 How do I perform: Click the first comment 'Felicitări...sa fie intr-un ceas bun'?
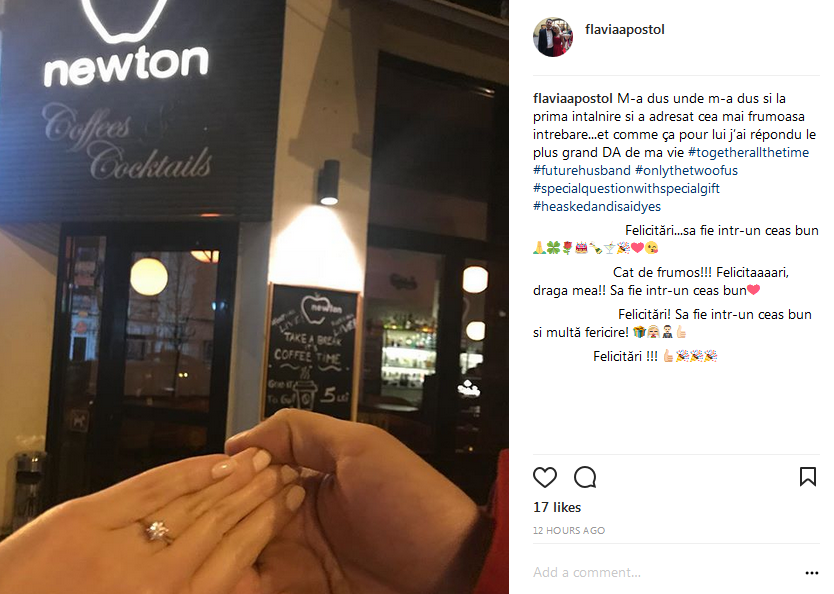[676, 239]
